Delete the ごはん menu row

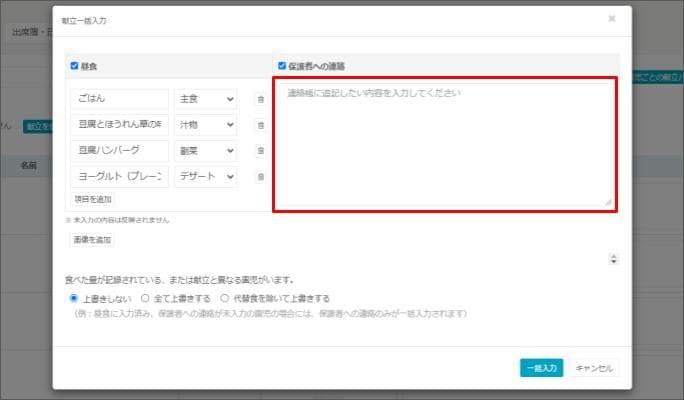tap(261, 99)
